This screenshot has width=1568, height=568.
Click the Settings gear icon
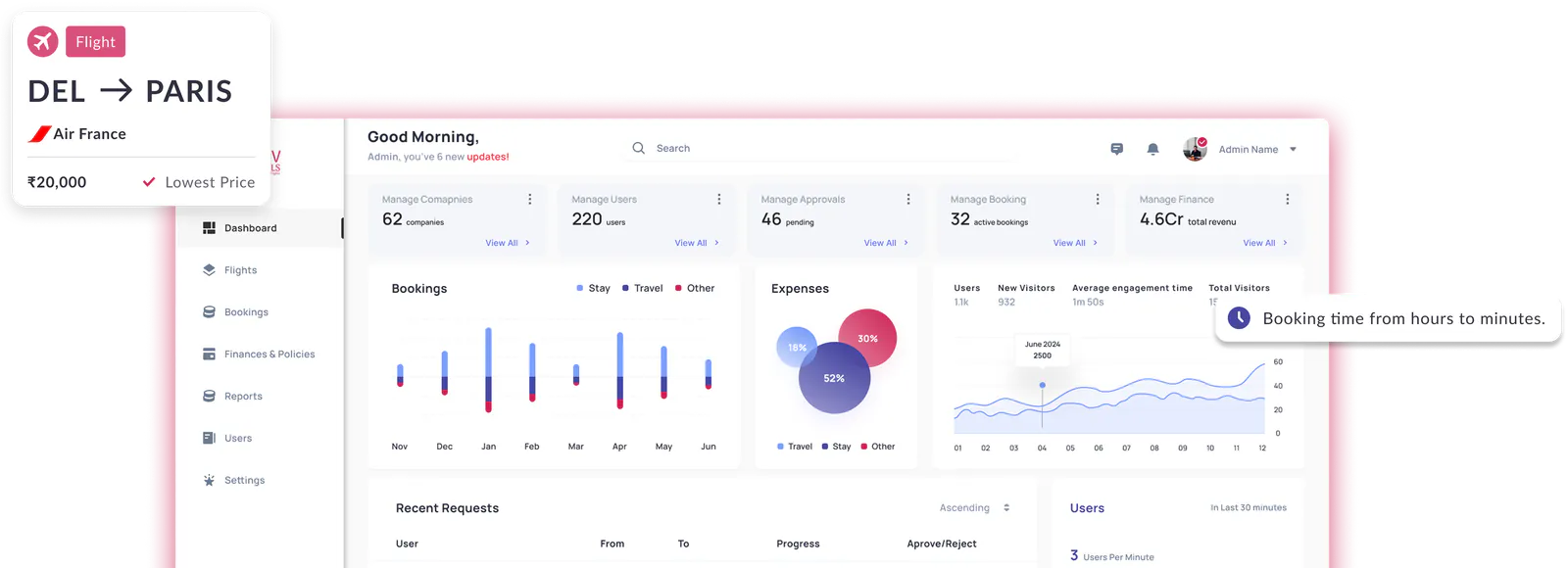pos(209,481)
